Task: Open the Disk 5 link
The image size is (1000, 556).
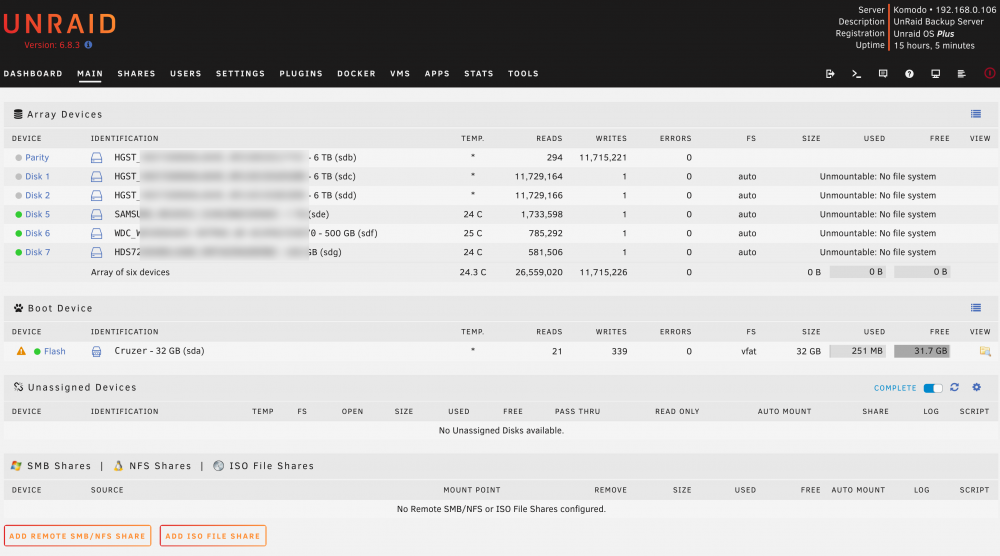Action: (x=38, y=214)
